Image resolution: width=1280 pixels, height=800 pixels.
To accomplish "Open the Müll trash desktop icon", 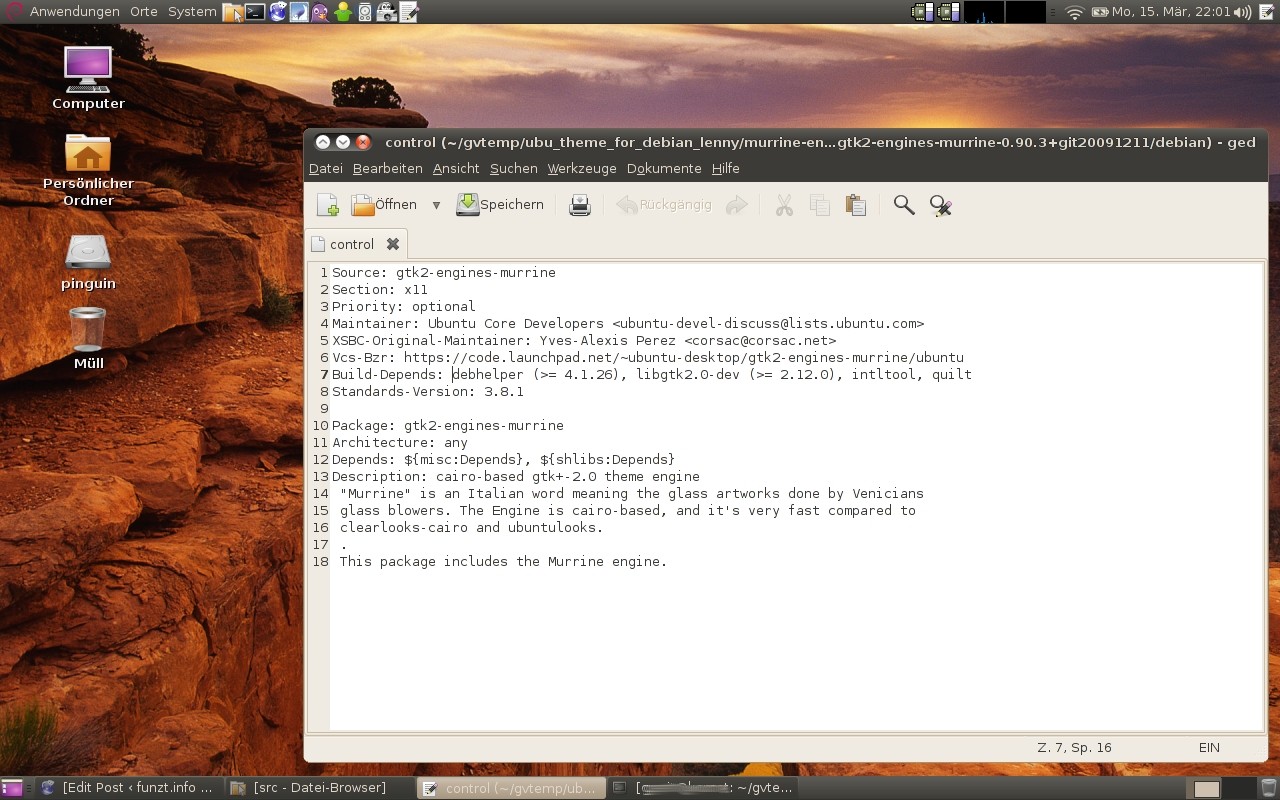I will (x=88, y=335).
